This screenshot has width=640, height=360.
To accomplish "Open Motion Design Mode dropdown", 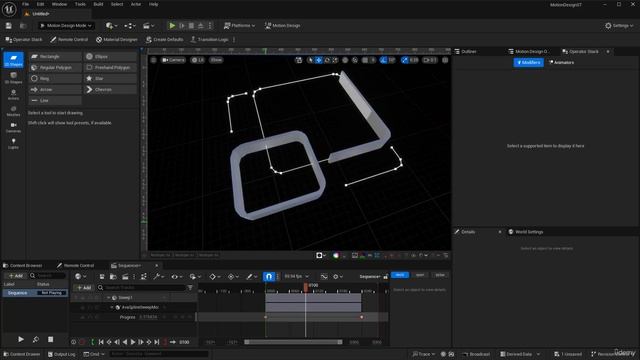I will pyautogui.click(x=66, y=26).
